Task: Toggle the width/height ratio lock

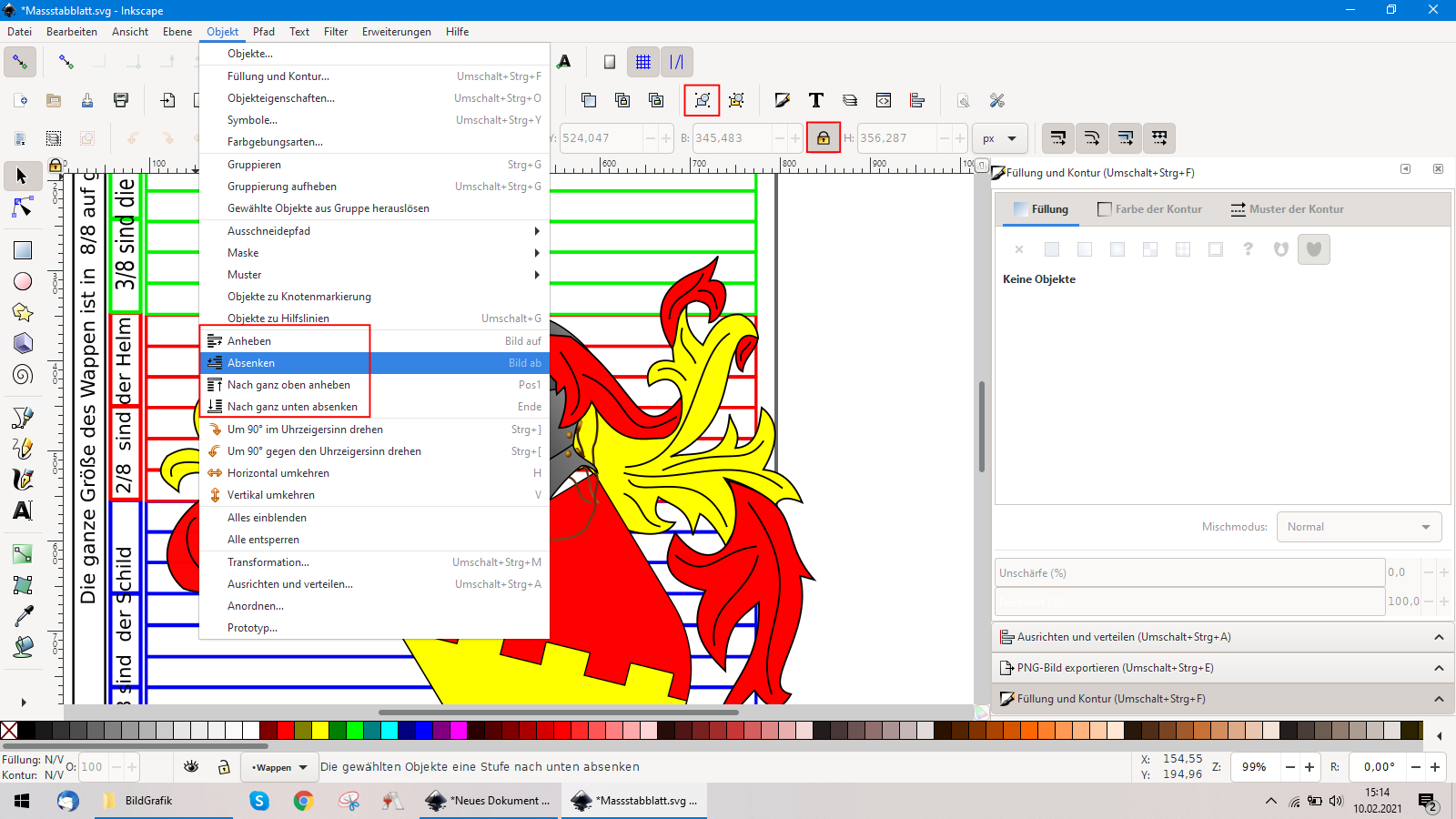Action: (823, 138)
